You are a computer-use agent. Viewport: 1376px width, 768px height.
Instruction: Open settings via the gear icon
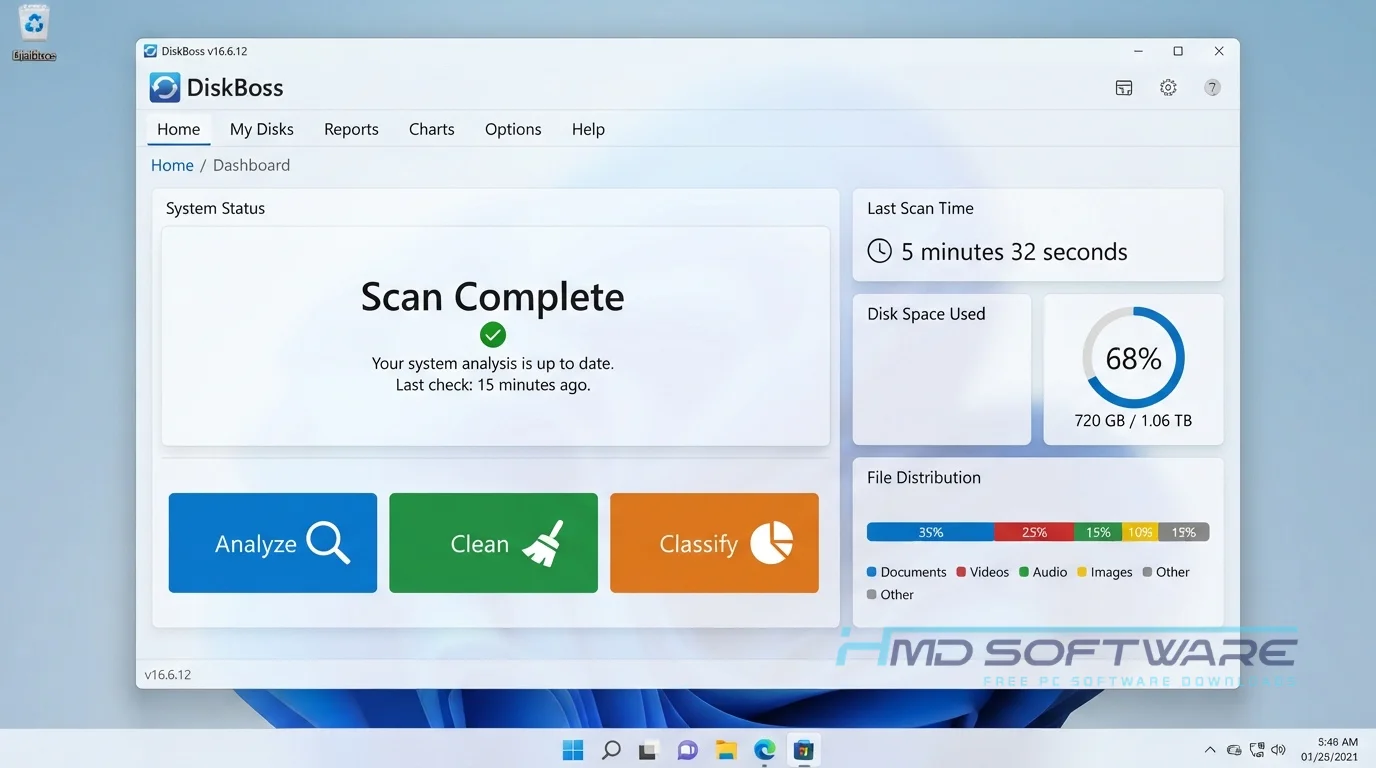click(x=1168, y=88)
